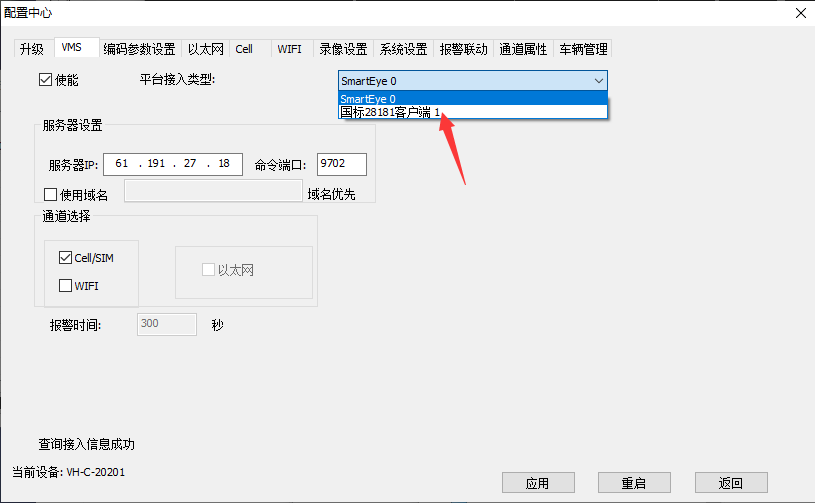Toggle the 使能 checkbox
Image resolution: width=815 pixels, height=503 pixels.
[x=45, y=80]
